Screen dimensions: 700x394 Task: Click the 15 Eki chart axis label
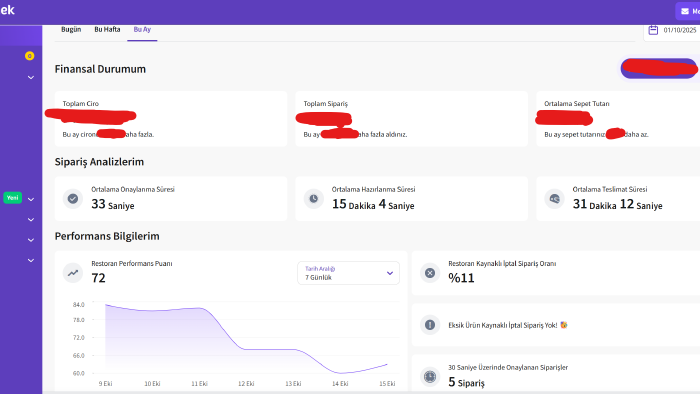(x=387, y=384)
